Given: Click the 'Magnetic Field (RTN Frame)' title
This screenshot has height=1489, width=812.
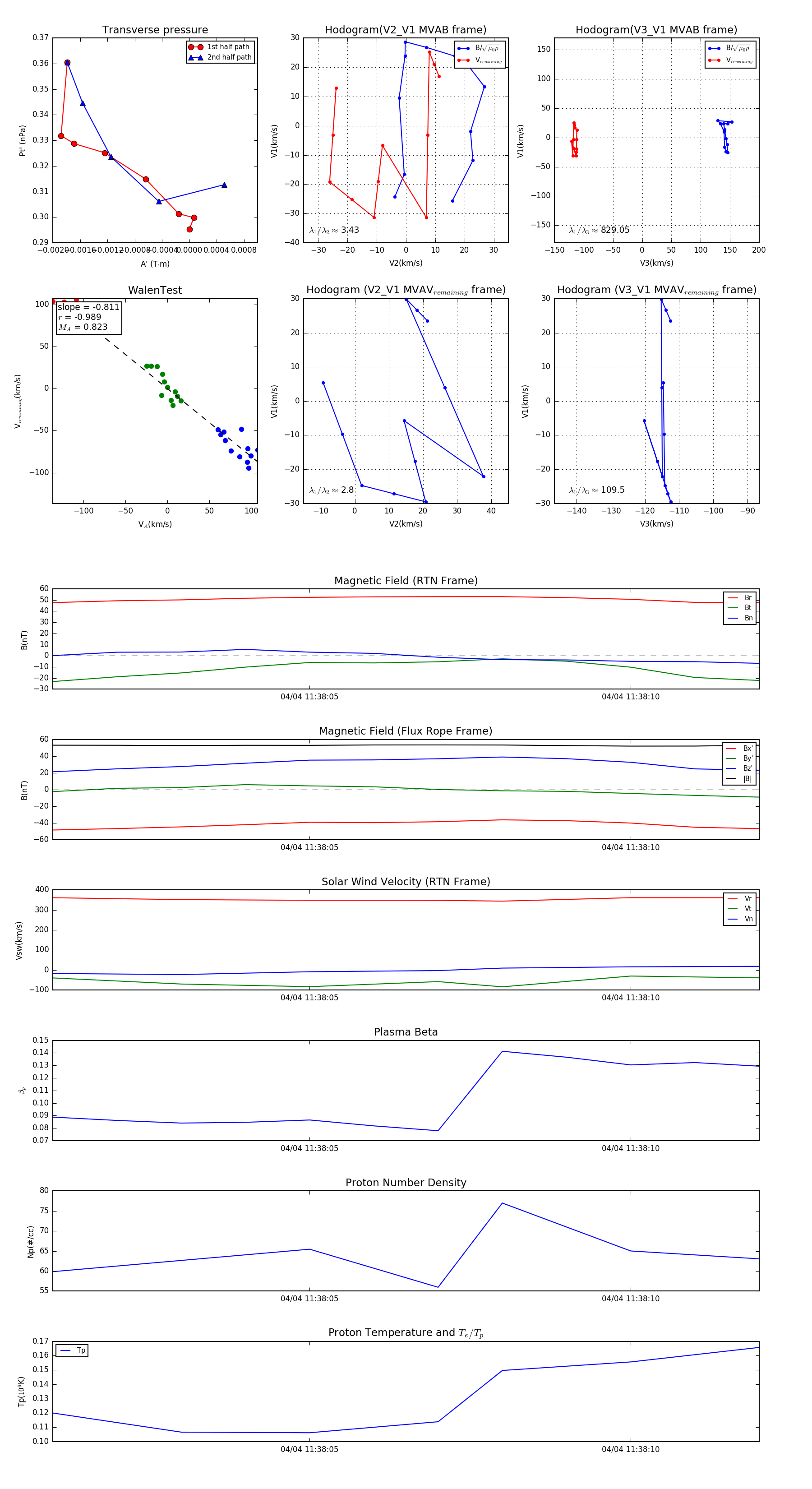Looking at the screenshot, I should (406, 581).
